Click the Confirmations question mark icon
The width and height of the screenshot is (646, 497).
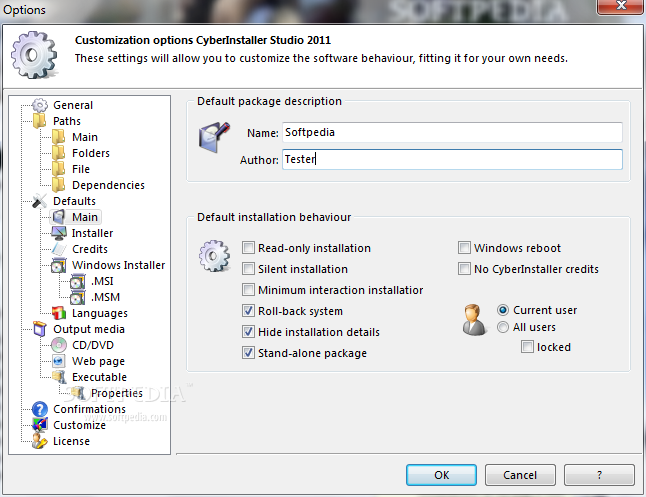coord(40,409)
